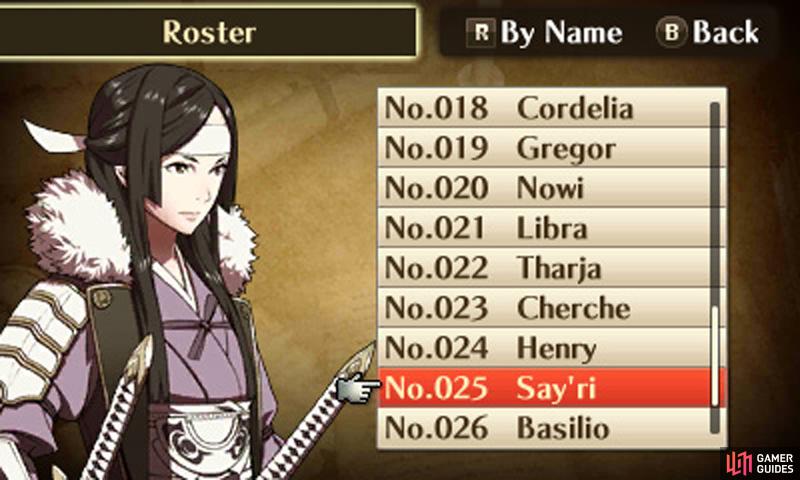Choose No.021 Libra from roster

[x=545, y=228]
